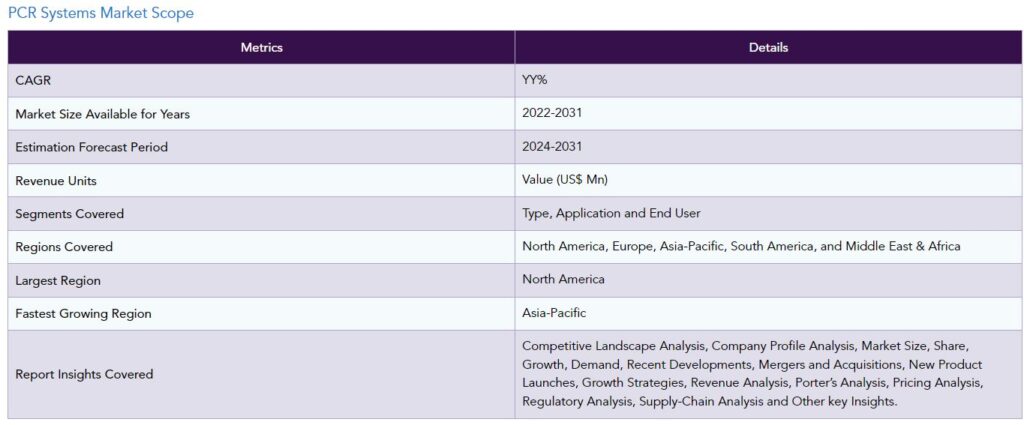This screenshot has width=1024, height=425.
Task: Select Market Size Available for Years label
Action: [x=103, y=114]
